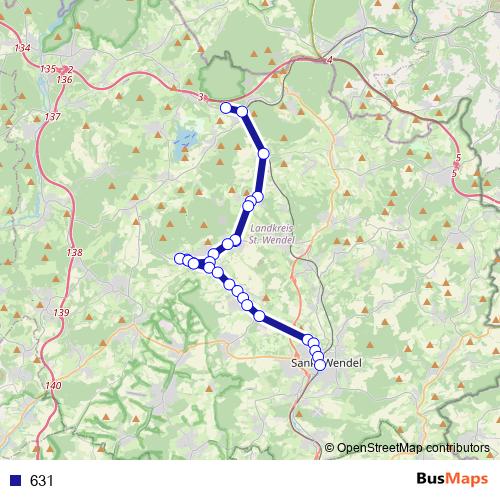Image resolution: width=500 pixels, height=500 pixels.
Task: Click the Sankt Wendel town label
Action: pos(326,363)
